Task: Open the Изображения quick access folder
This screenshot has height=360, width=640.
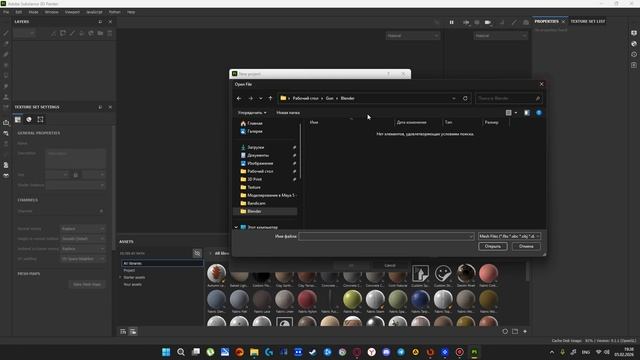Action: pyautogui.click(x=260, y=163)
